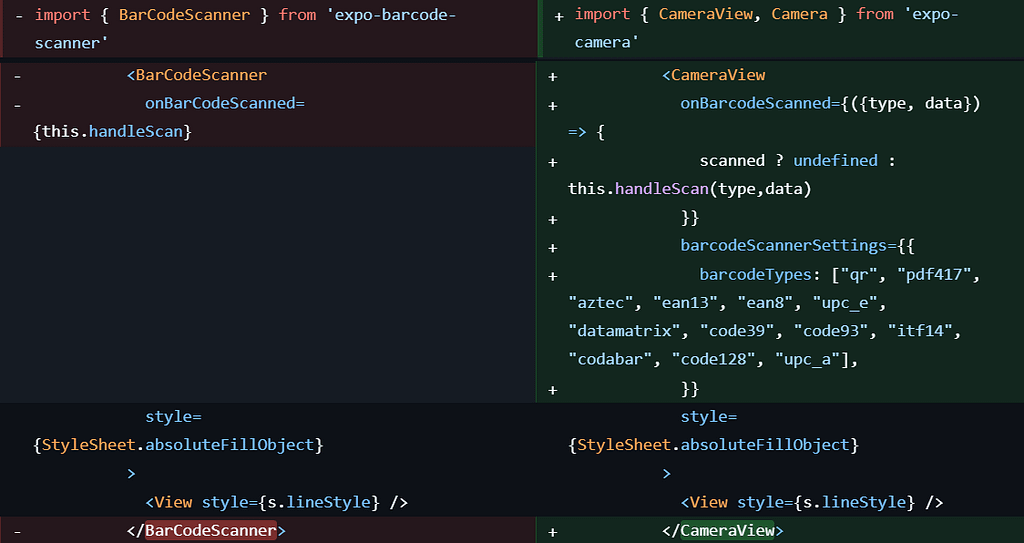Viewport: 1024px width, 543px height.
Task: Click {this.handleScan} in the left pane
Action: point(112,132)
